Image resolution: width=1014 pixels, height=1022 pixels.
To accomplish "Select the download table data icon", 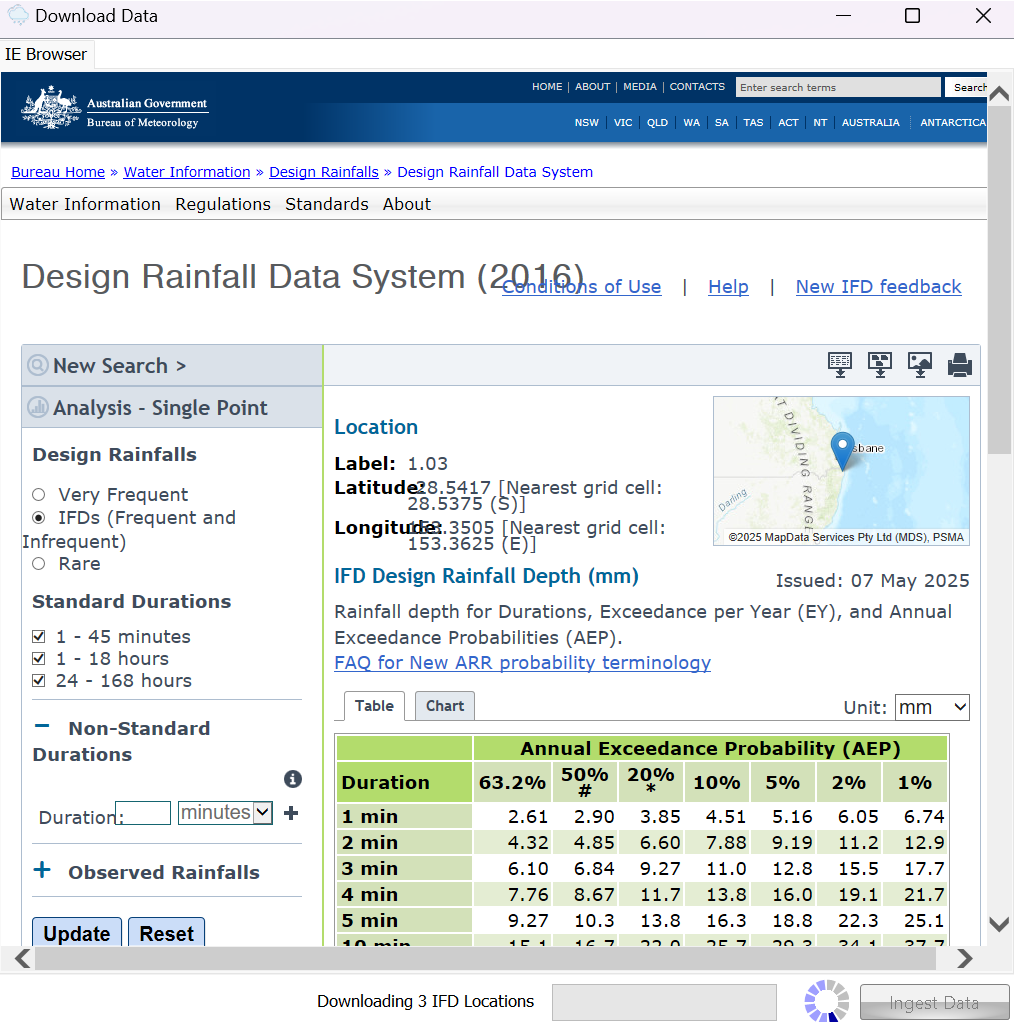I will click(839, 365).
